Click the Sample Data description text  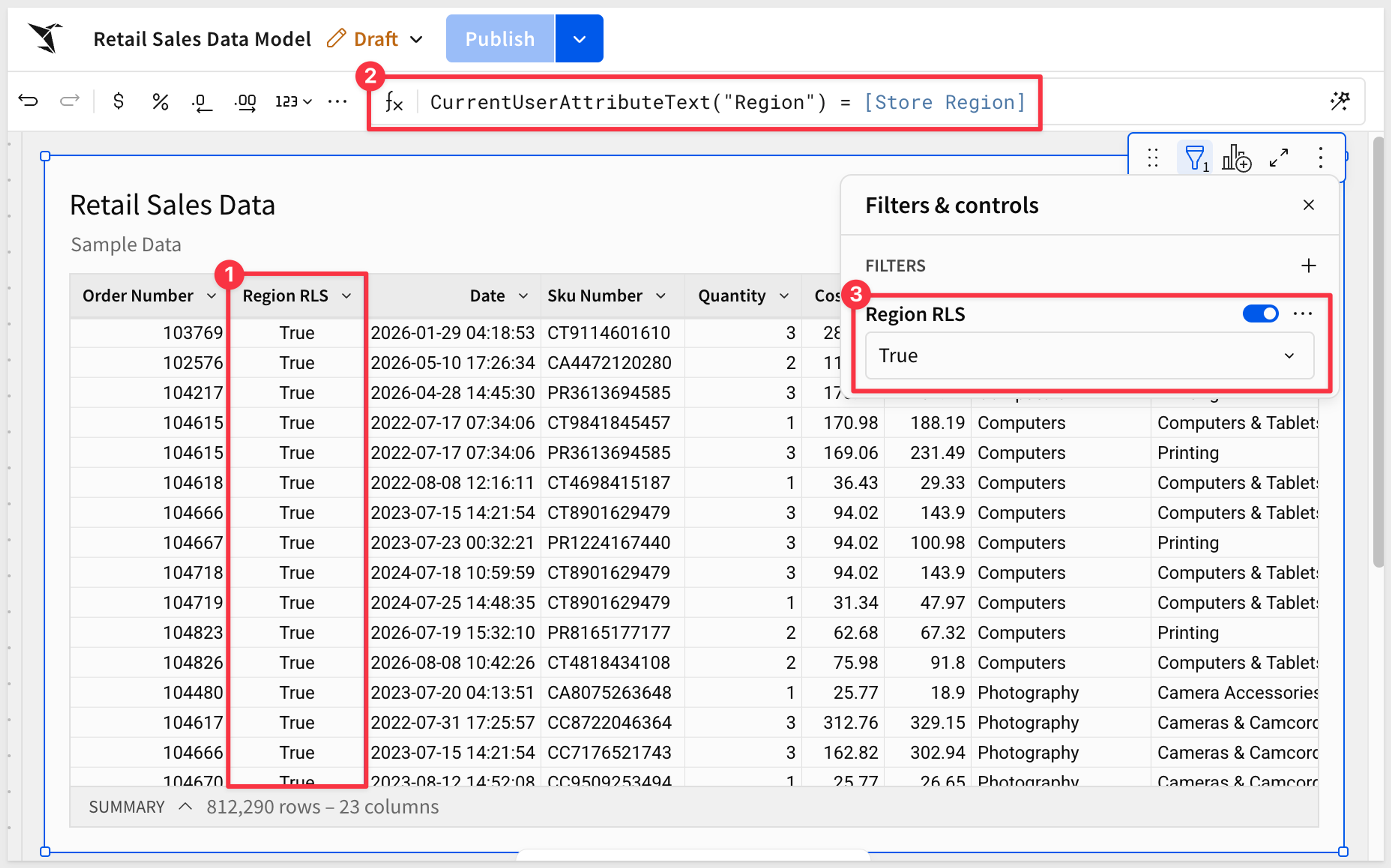tap(126, 245)
